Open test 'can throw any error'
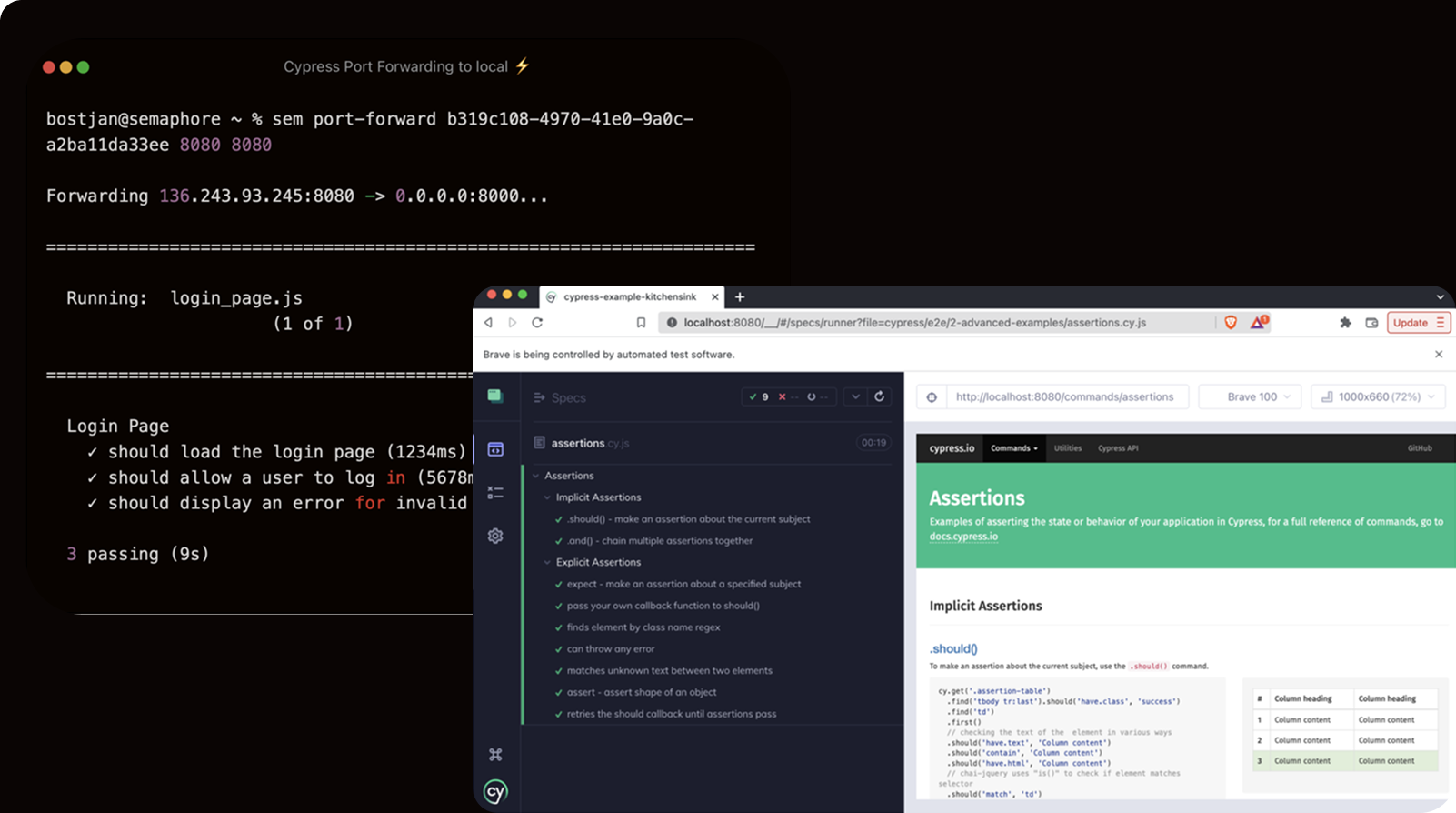1456x813 pixels. pyautogui.click(x=610, y=649)
